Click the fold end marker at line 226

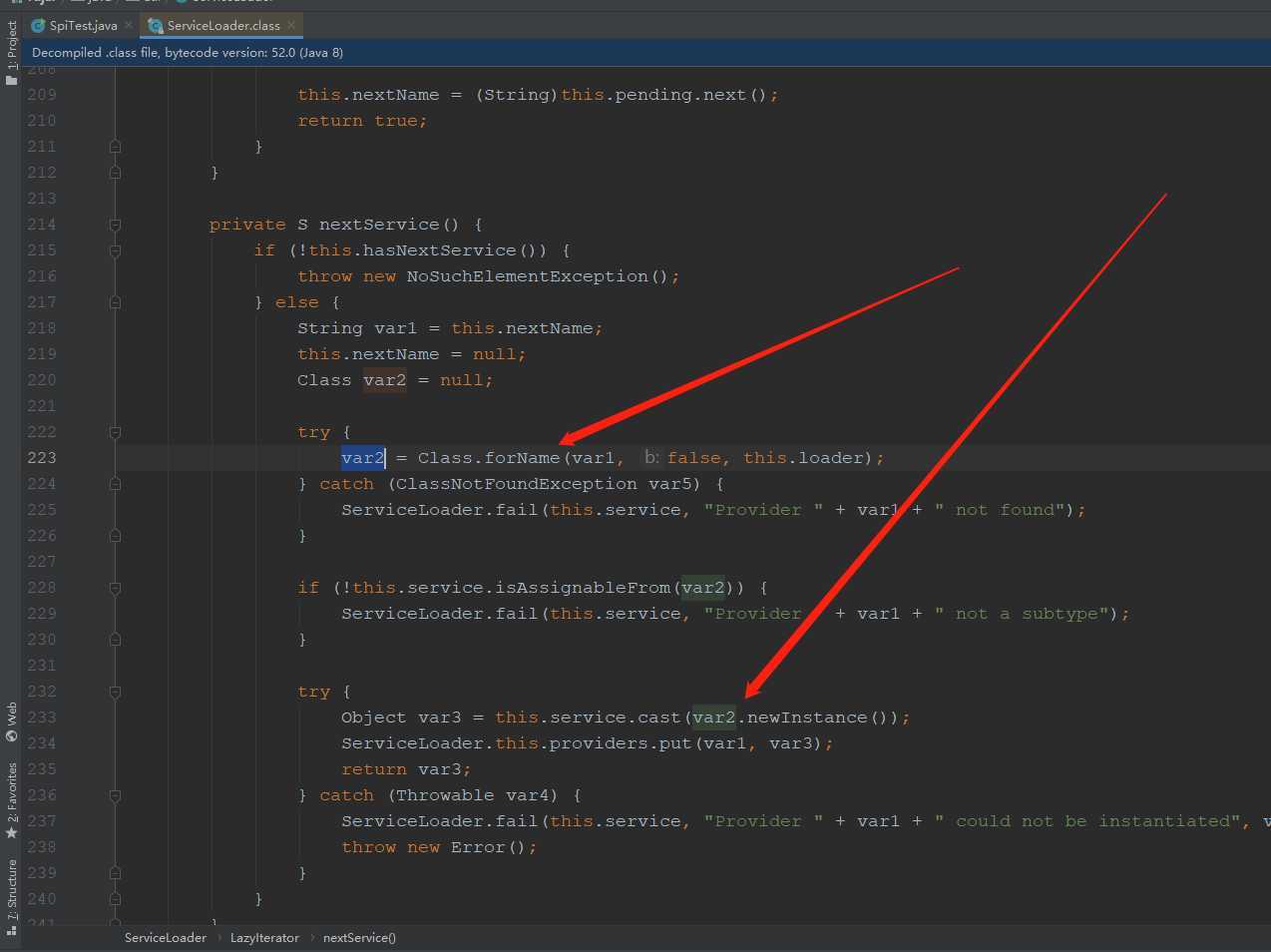pyautogui.click(x=115, y=536)
